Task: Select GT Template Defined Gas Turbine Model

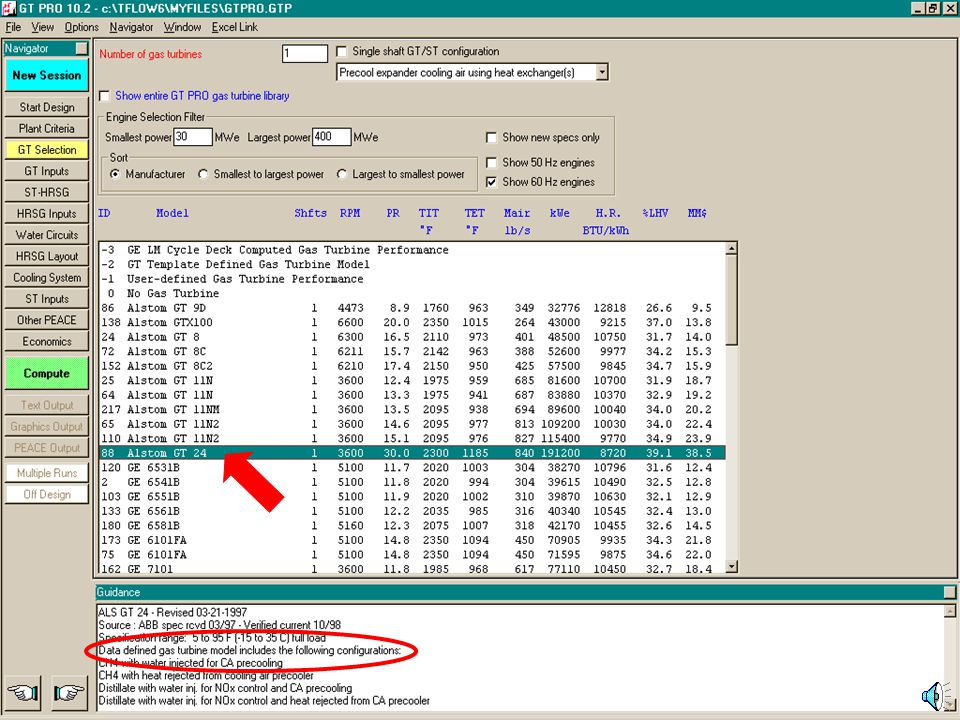Action: 412,264
